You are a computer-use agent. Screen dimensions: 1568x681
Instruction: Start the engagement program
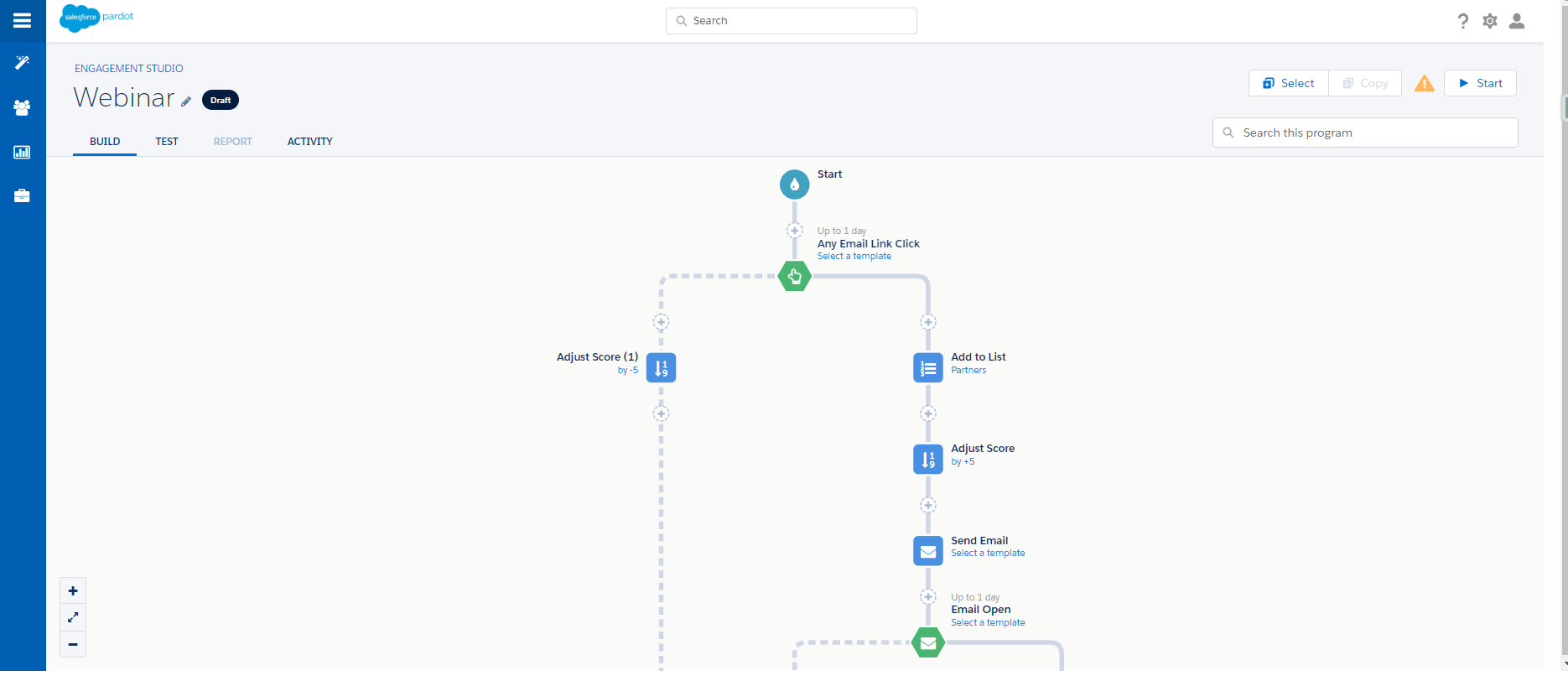[1480, 83]
